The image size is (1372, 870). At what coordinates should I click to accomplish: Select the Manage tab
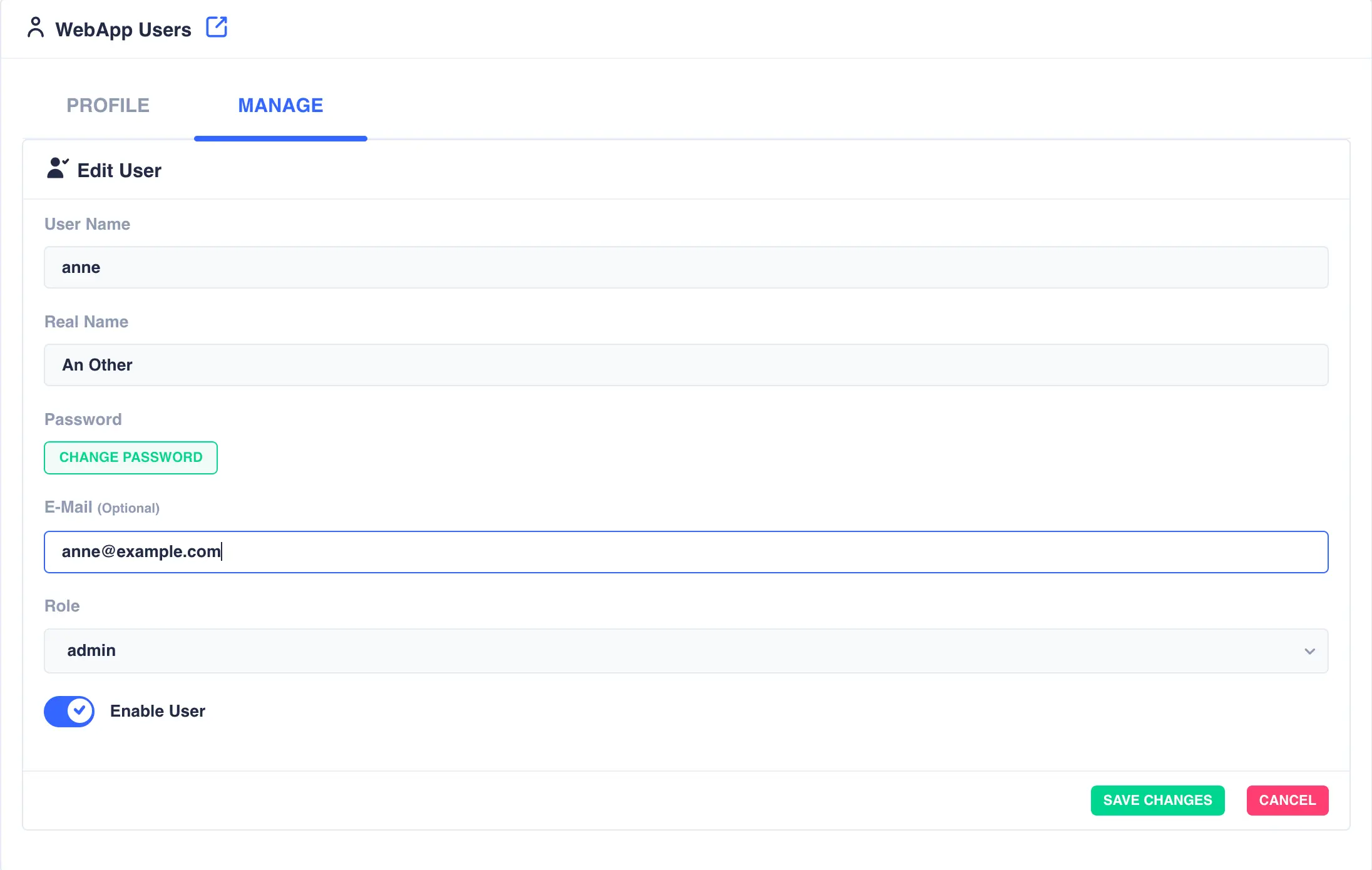pos(280,105)
